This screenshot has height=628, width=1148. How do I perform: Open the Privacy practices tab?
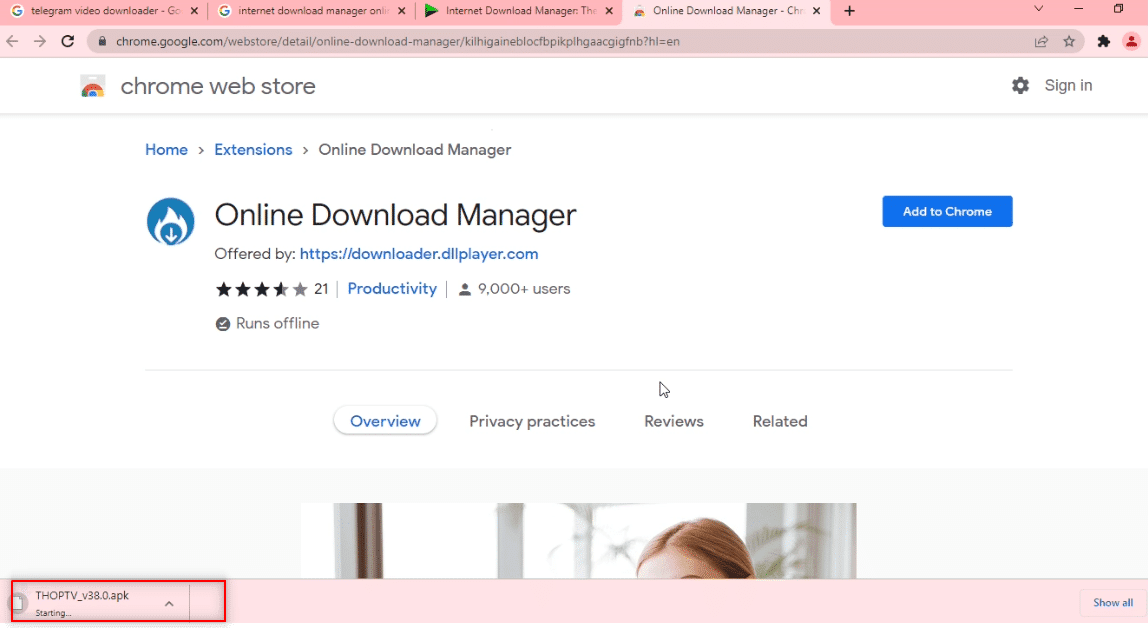point(532,421)
